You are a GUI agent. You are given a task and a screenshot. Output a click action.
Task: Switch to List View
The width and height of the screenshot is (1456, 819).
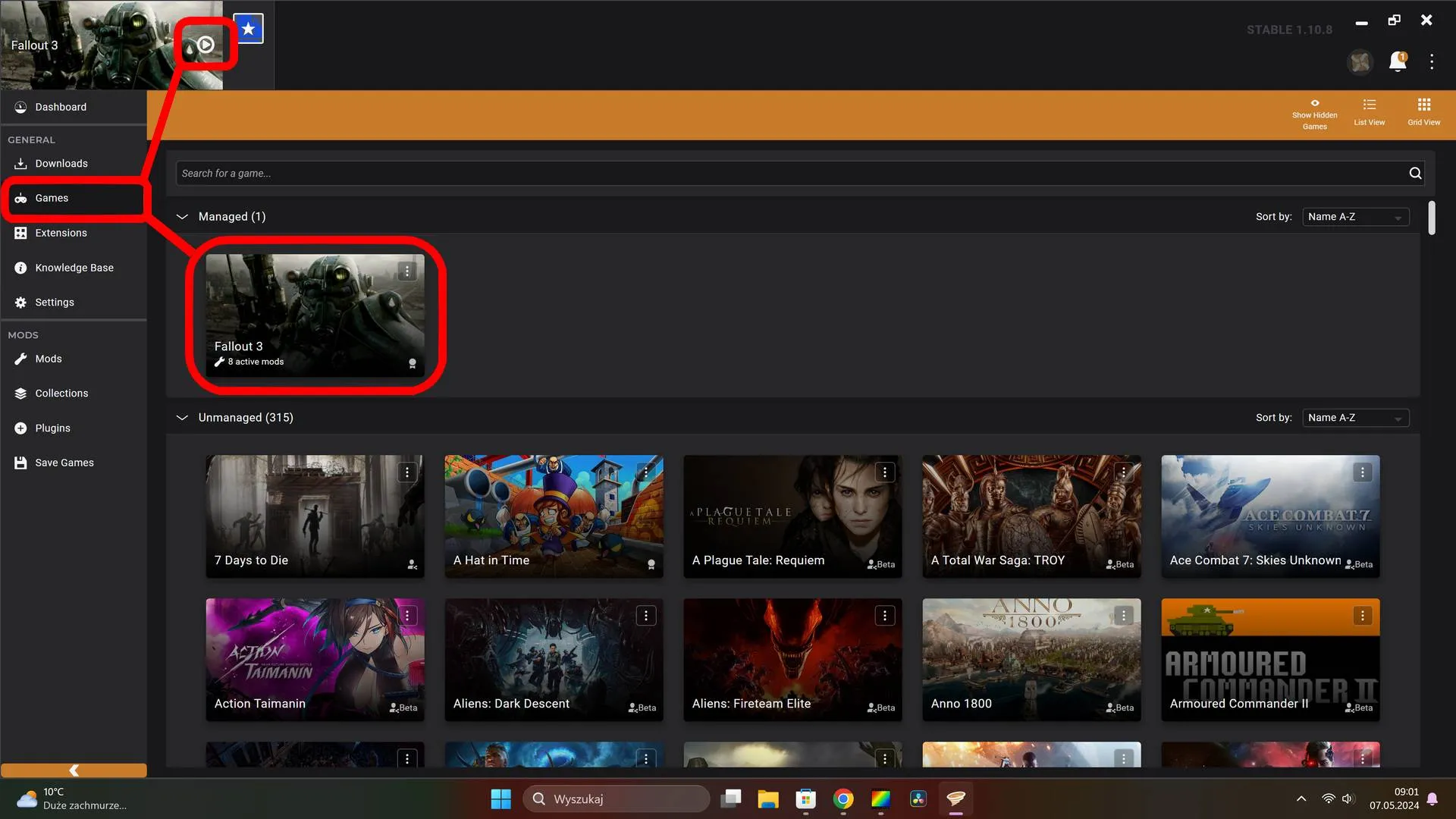click(x=1369, y=112)
